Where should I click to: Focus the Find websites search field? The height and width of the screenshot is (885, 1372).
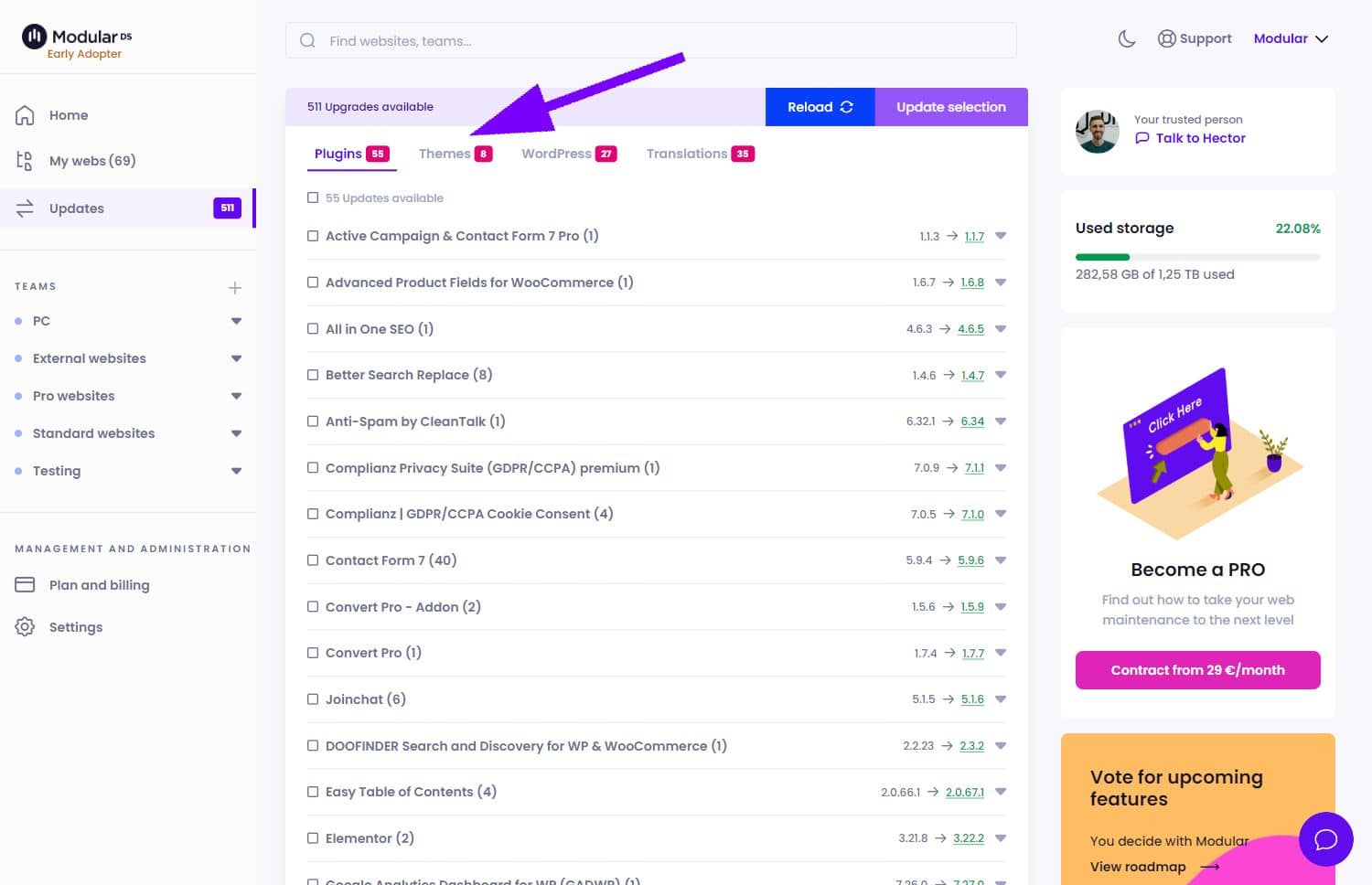[x=651, y=40]
